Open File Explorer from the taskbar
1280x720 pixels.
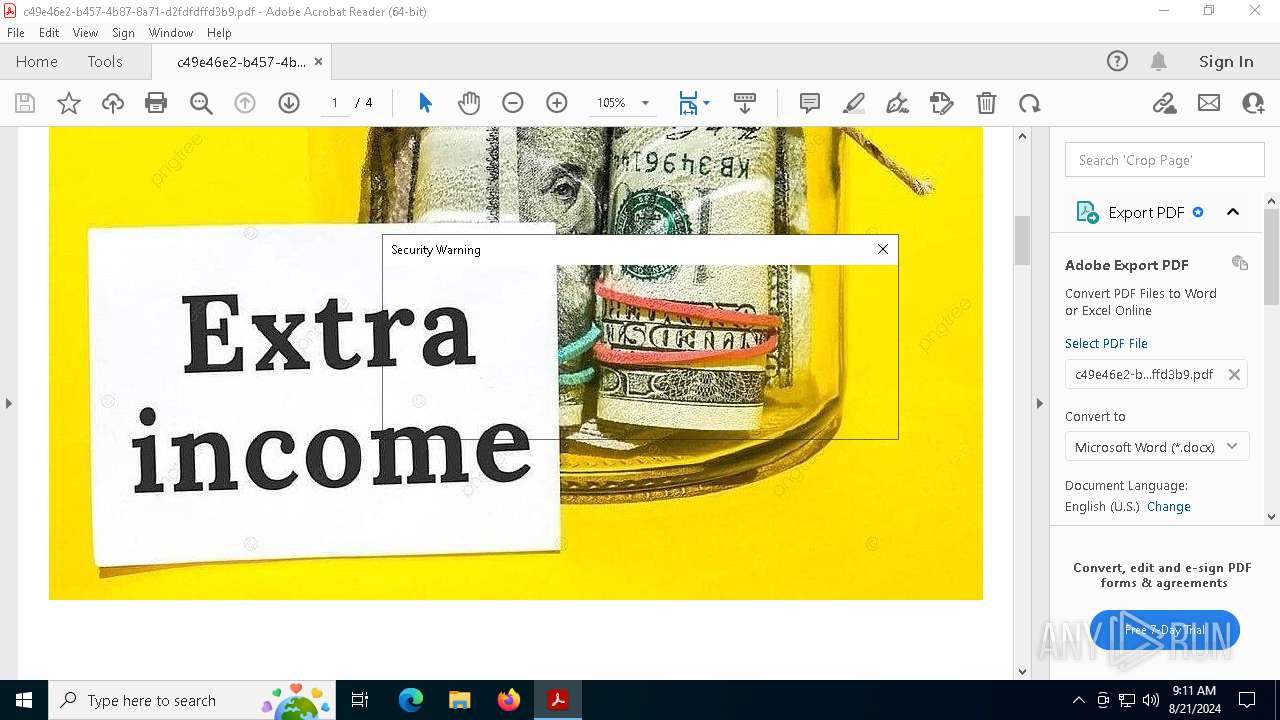click(x=459, y=700)
